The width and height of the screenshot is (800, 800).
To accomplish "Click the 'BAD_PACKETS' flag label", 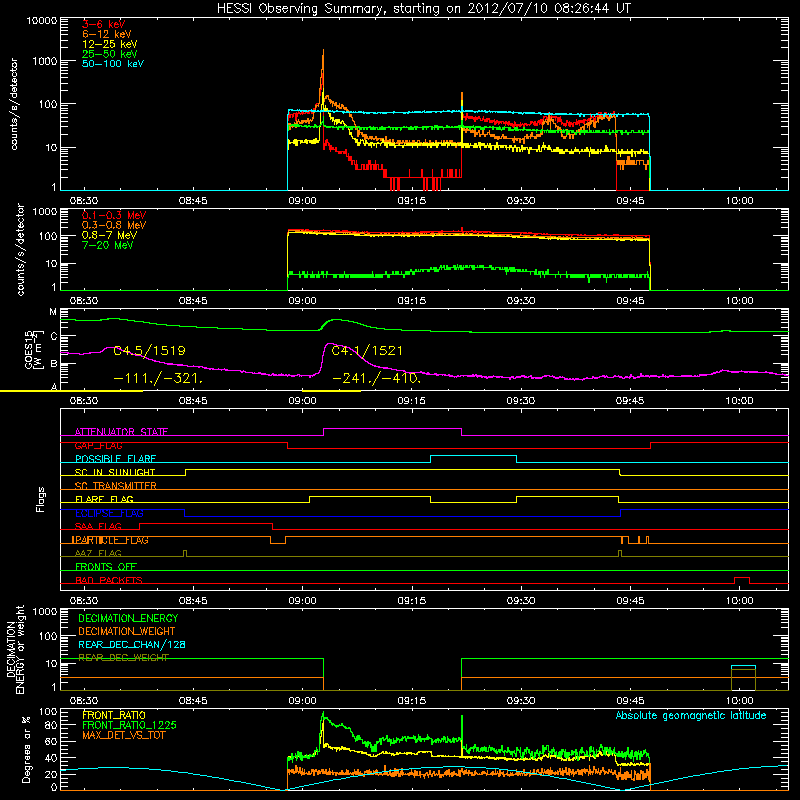I will [x=109, y=580].
